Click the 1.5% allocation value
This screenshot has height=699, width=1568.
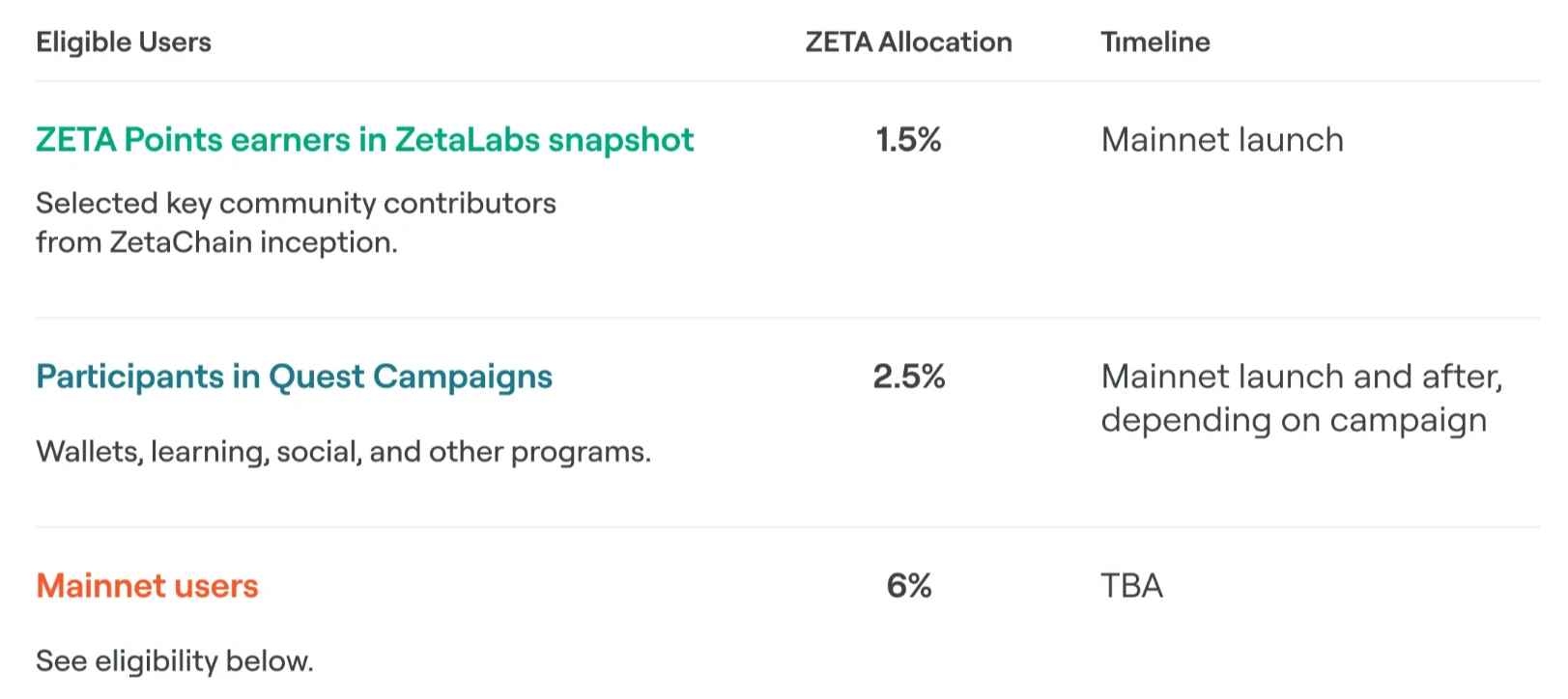[x=908, y=140]
